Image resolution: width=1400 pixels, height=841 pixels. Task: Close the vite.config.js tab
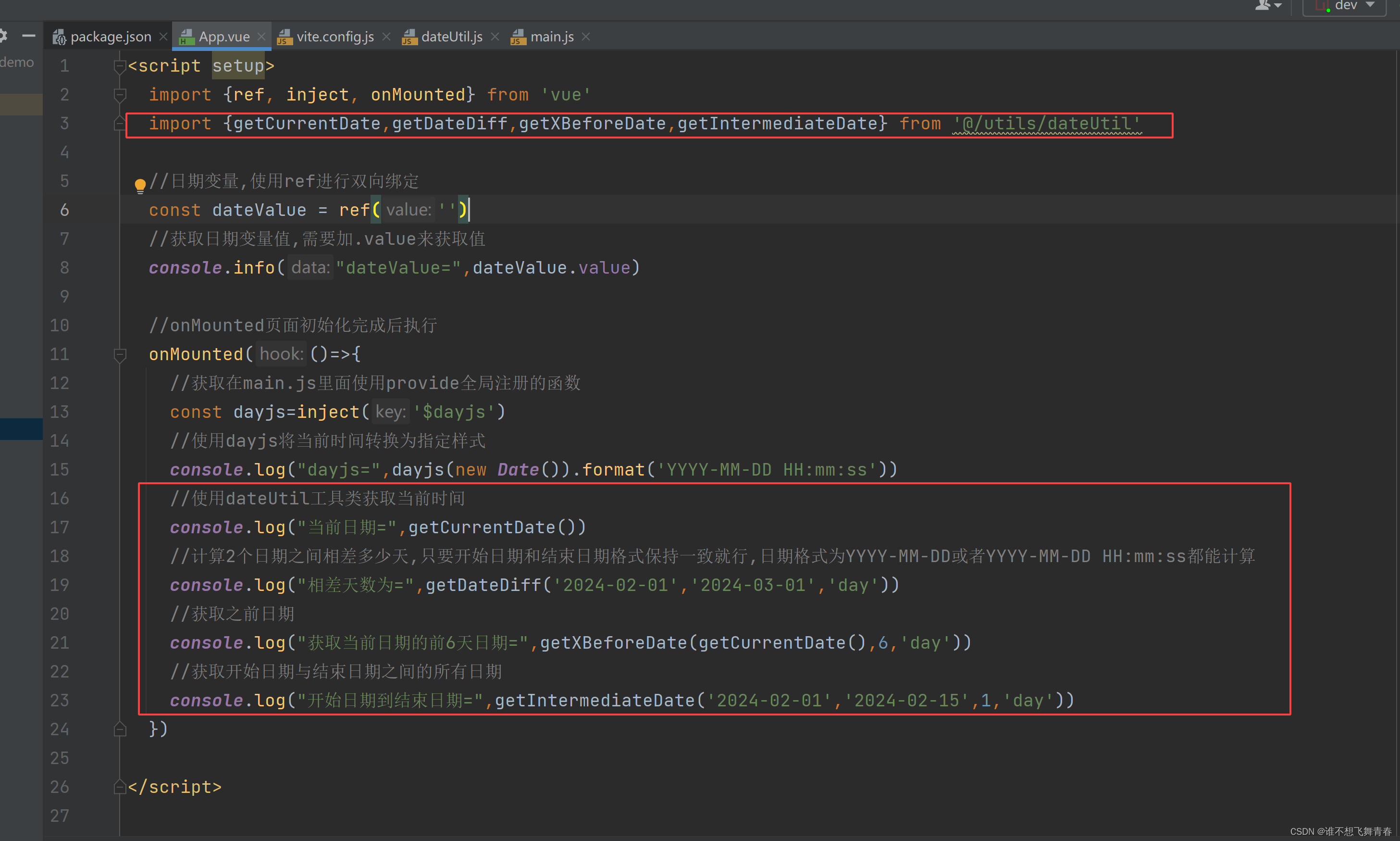pos(386,37)
